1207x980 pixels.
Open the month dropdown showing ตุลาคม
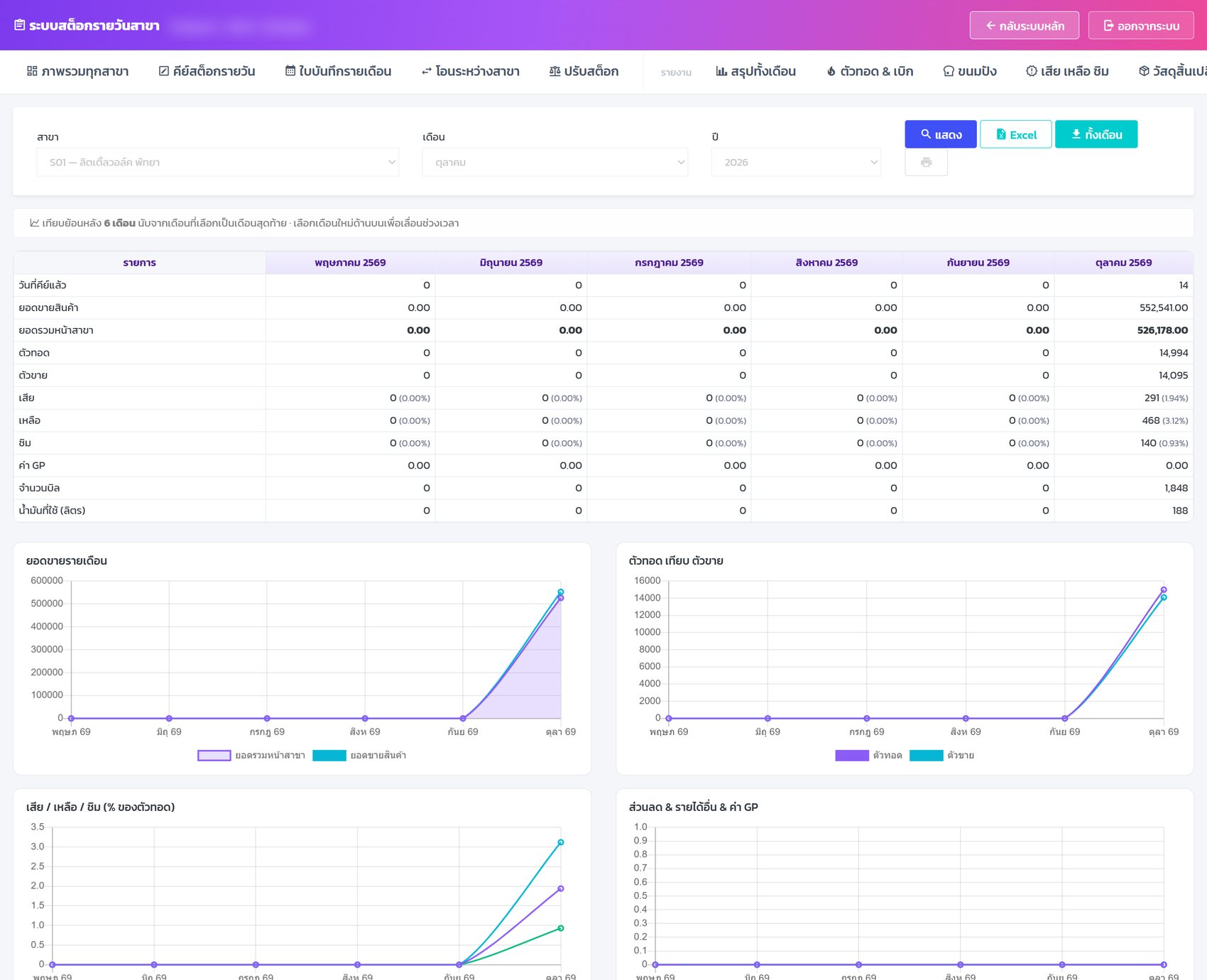555,162
